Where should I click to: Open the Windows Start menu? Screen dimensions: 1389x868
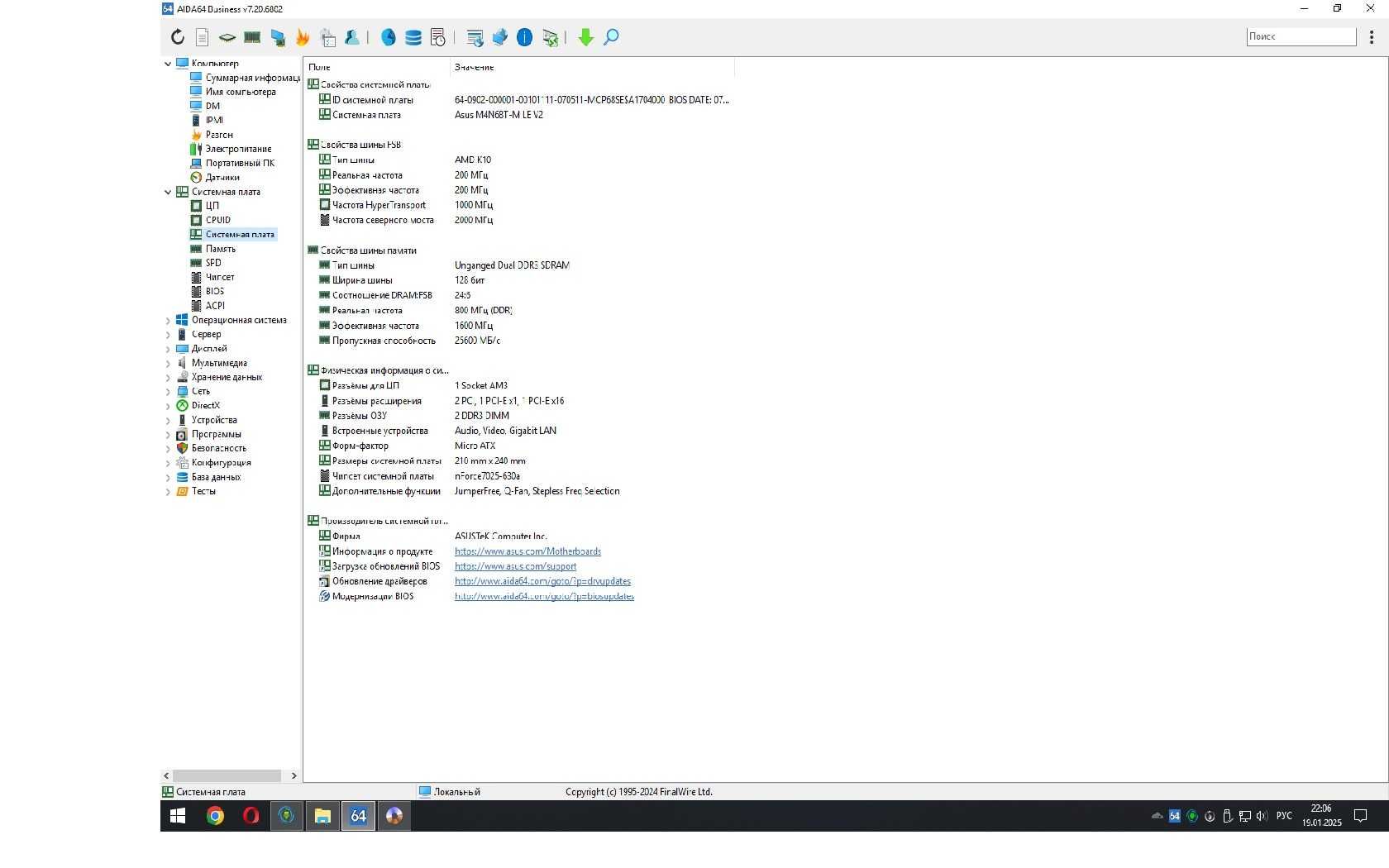(178, 816)
